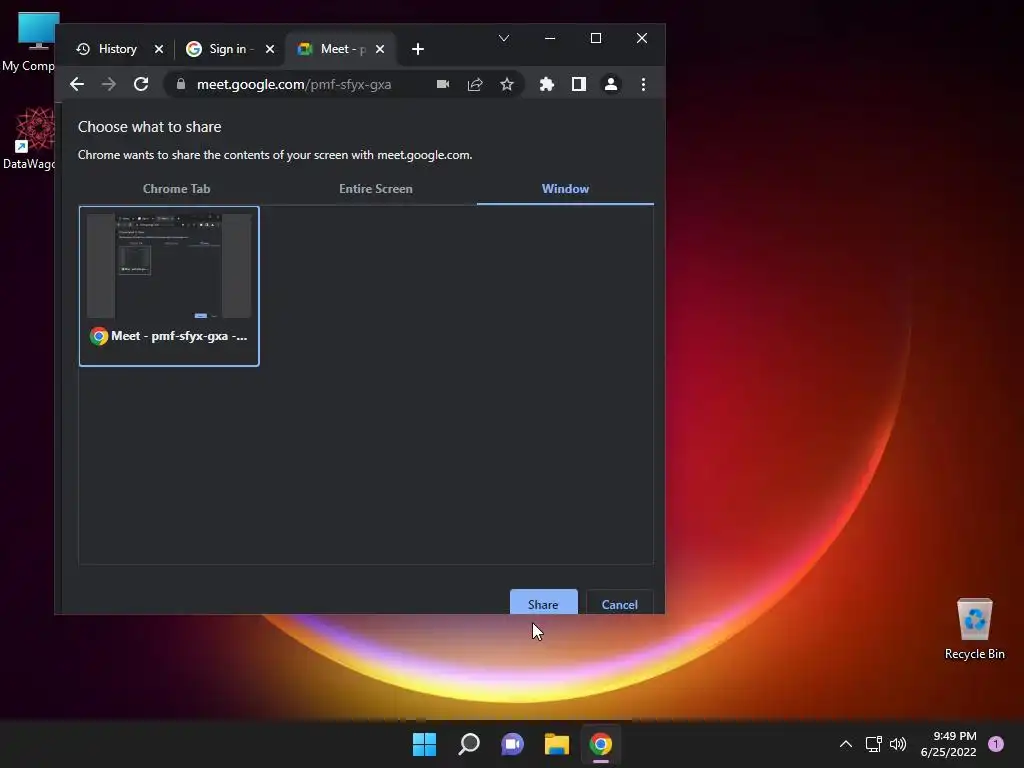Open the DataWagon desktop shortcut

(29, 139)
